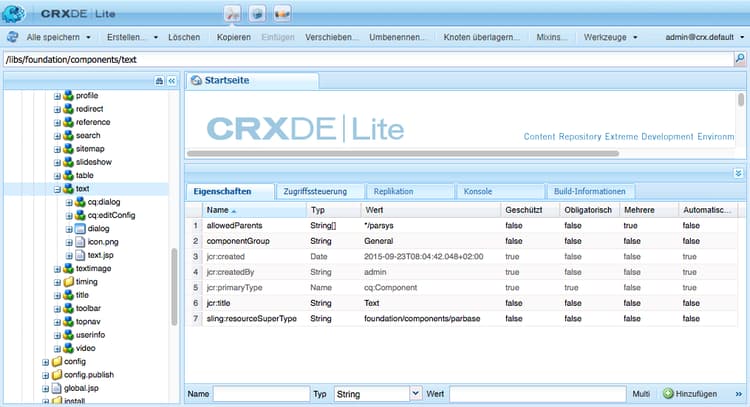Image resolution: width=750 pixels, height=407 pixels.
Task: Click the refresh icon beside Alle speichern
Action: coord(13,37)
